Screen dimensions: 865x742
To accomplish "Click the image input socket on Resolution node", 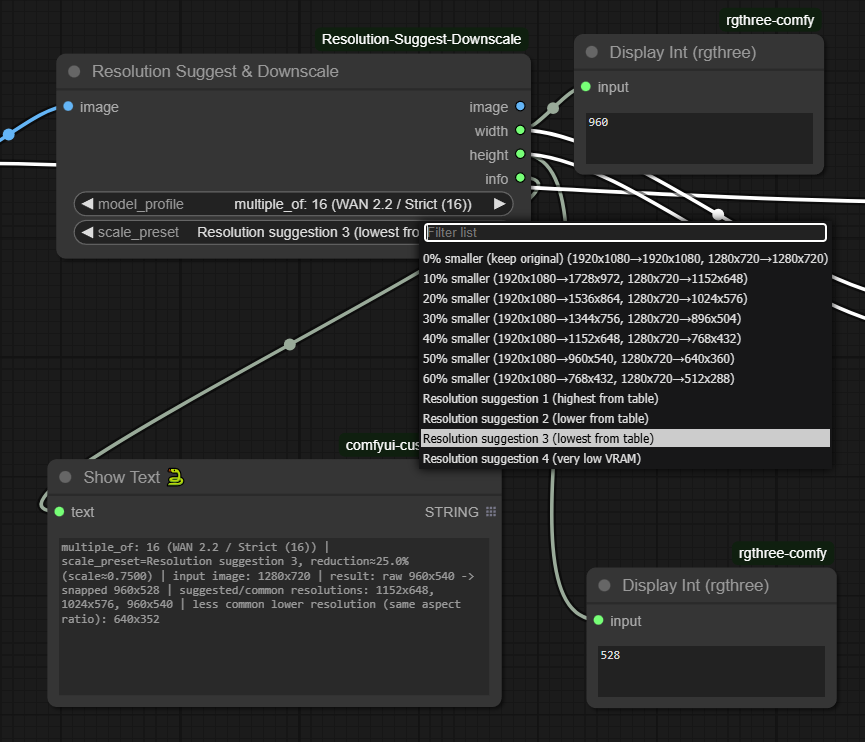I will tap(68, 106).
